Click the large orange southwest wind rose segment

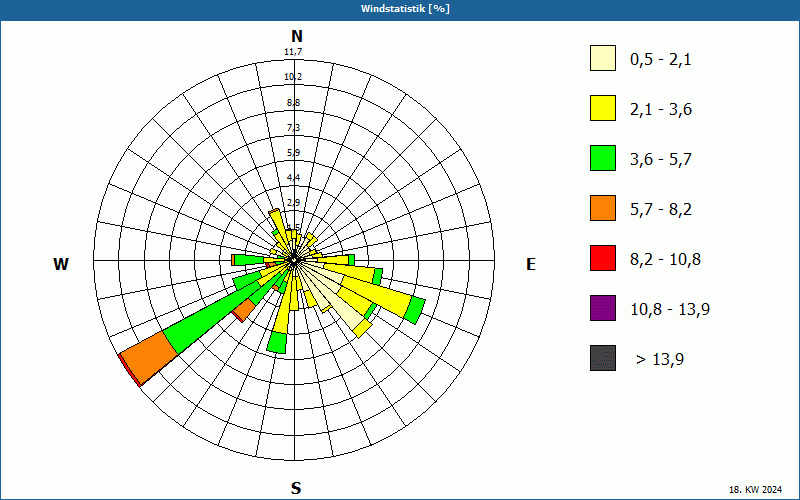pos(148,356)
